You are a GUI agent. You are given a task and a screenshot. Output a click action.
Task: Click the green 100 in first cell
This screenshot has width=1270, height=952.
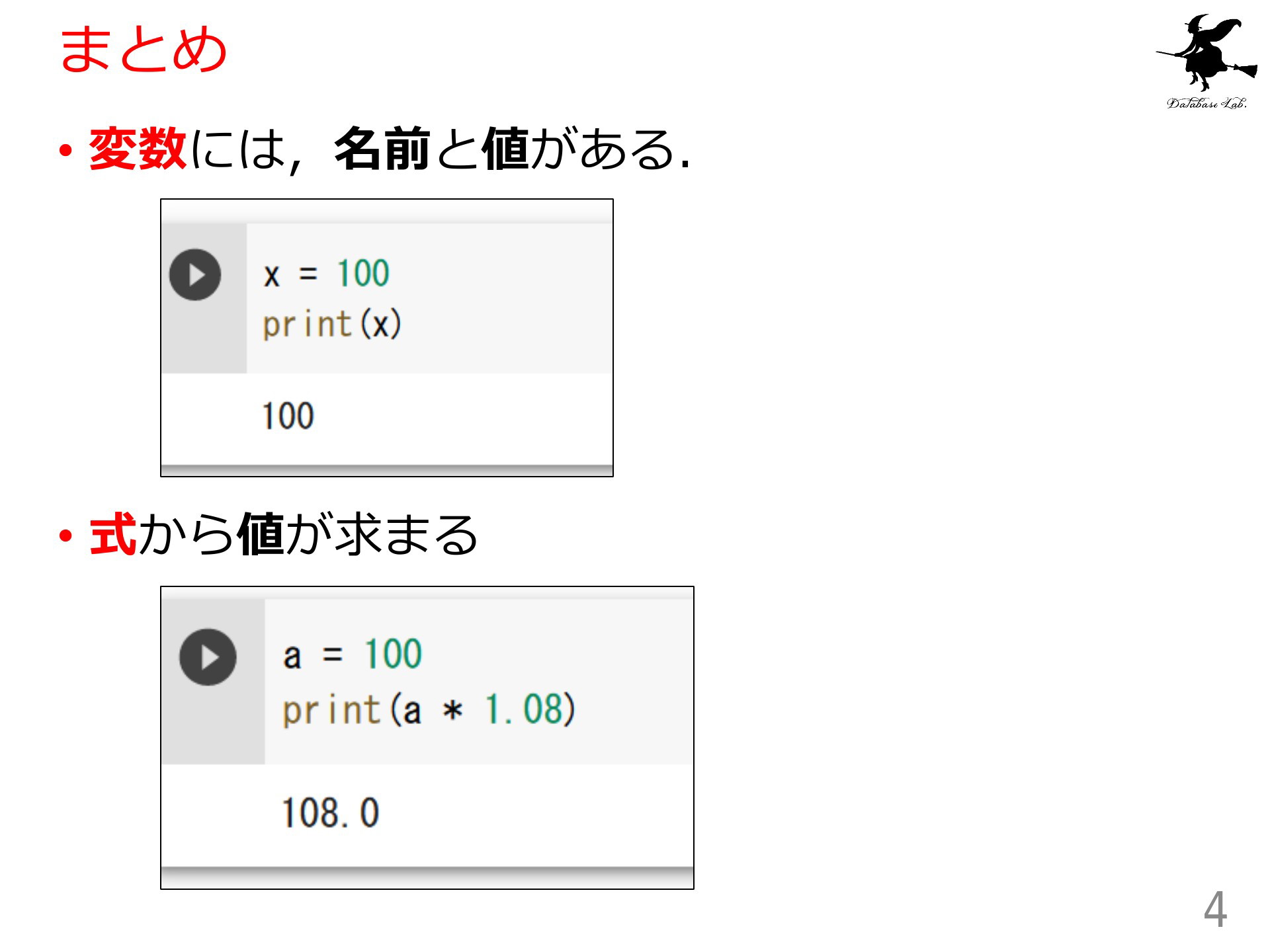(x=364, y=273)
